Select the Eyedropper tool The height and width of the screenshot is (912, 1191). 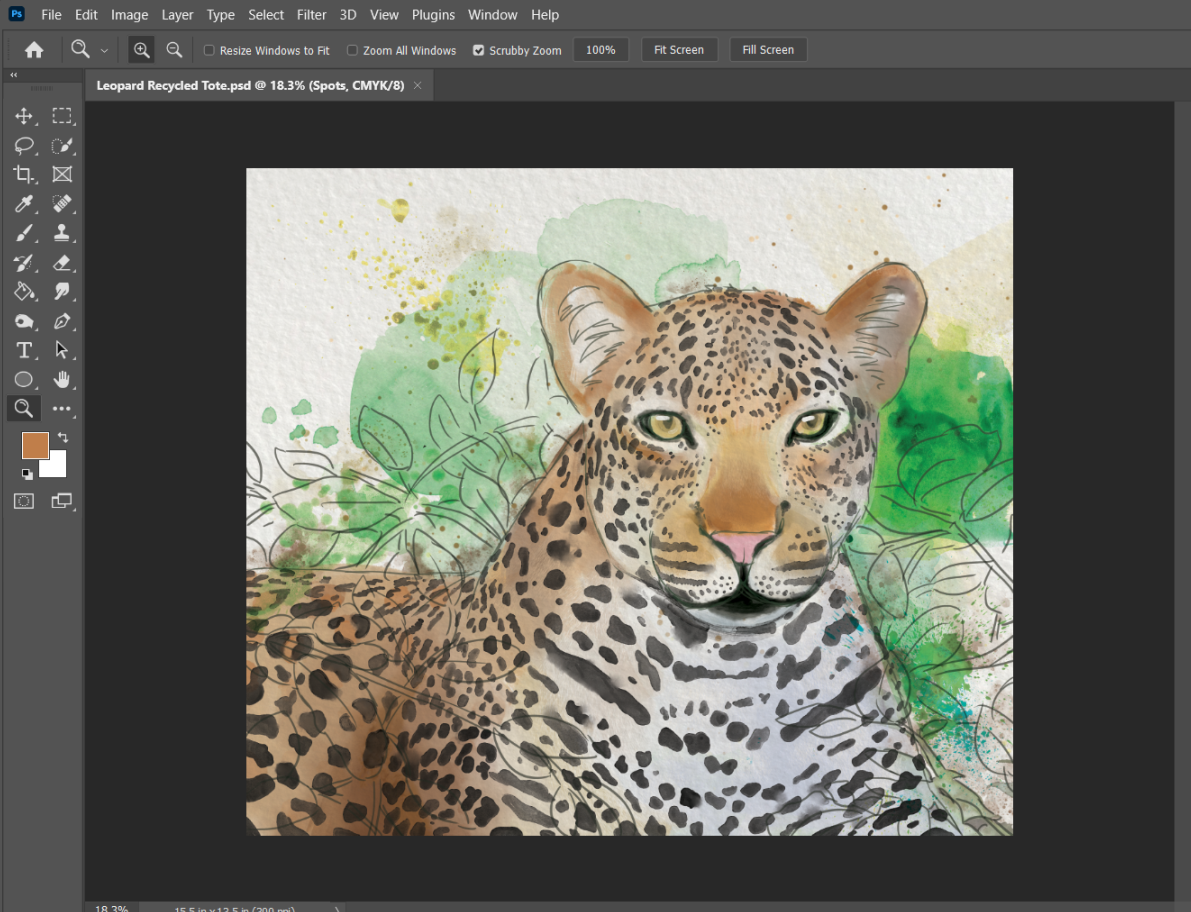(24, 204)
